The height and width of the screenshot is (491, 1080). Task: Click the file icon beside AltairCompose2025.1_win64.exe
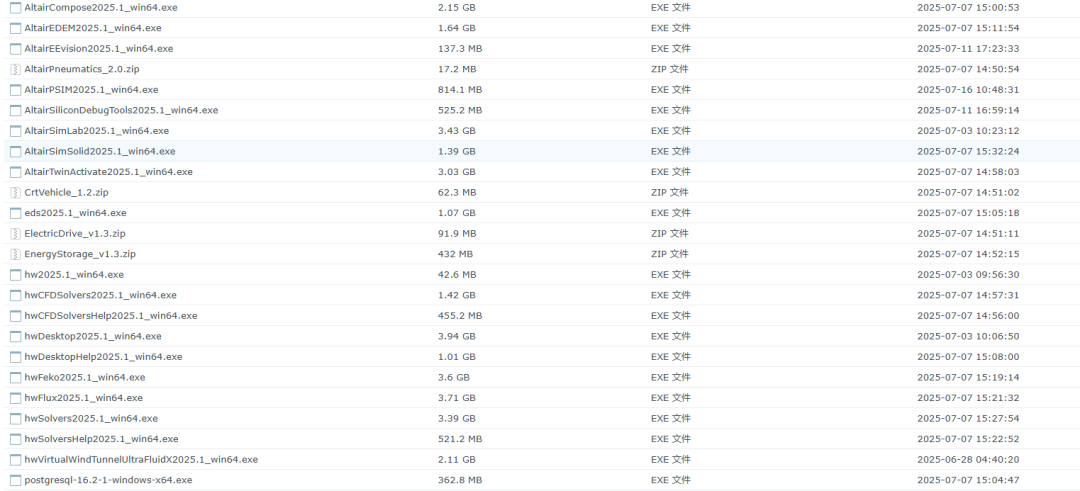coord(15,8)
